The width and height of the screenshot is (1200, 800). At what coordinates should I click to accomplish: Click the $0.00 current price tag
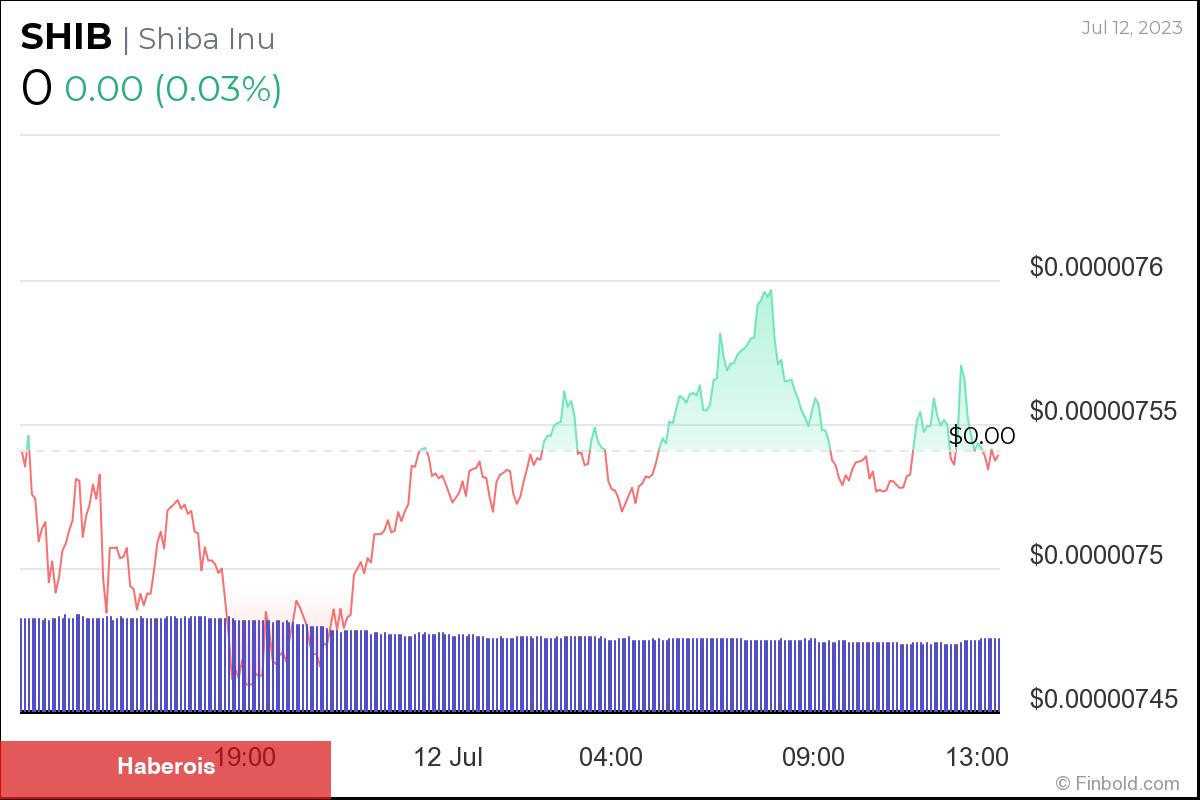tap(982, 435)
